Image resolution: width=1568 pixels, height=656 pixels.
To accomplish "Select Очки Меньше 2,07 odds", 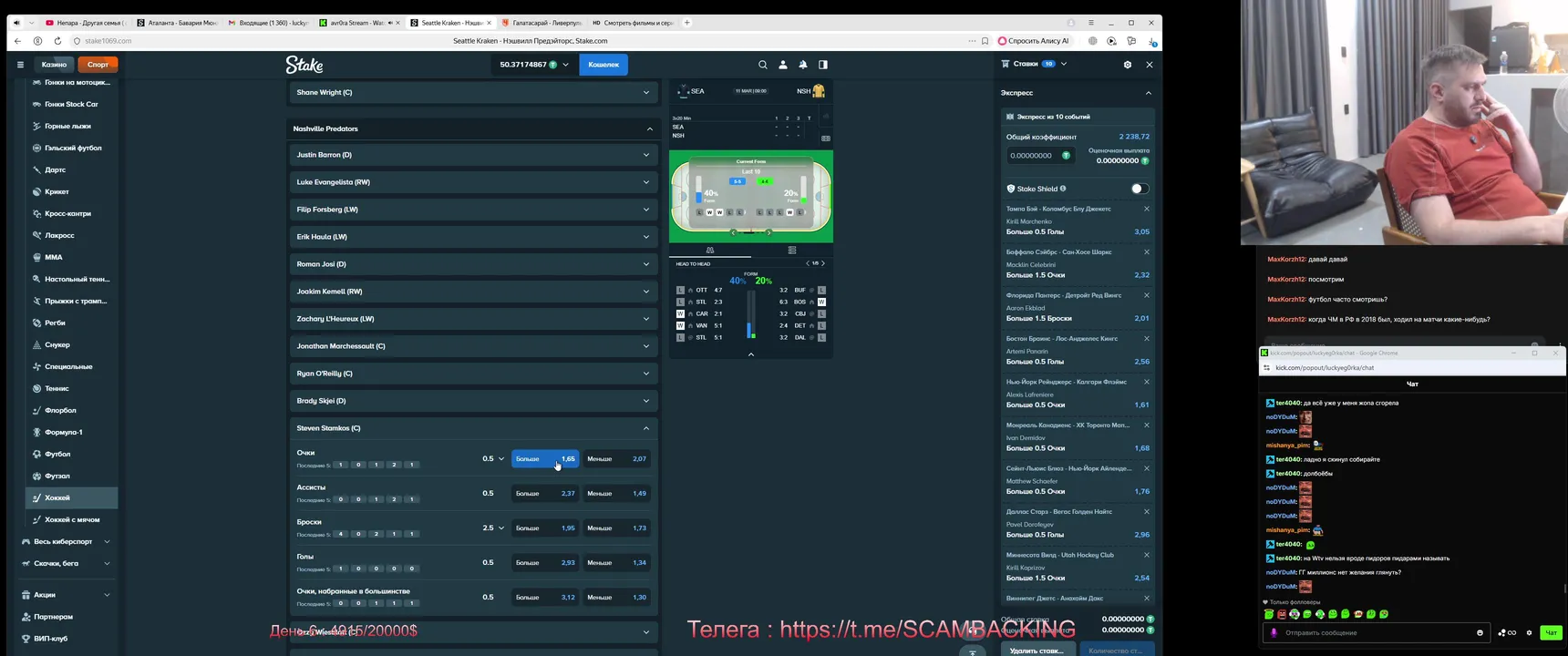I will 616,459.
